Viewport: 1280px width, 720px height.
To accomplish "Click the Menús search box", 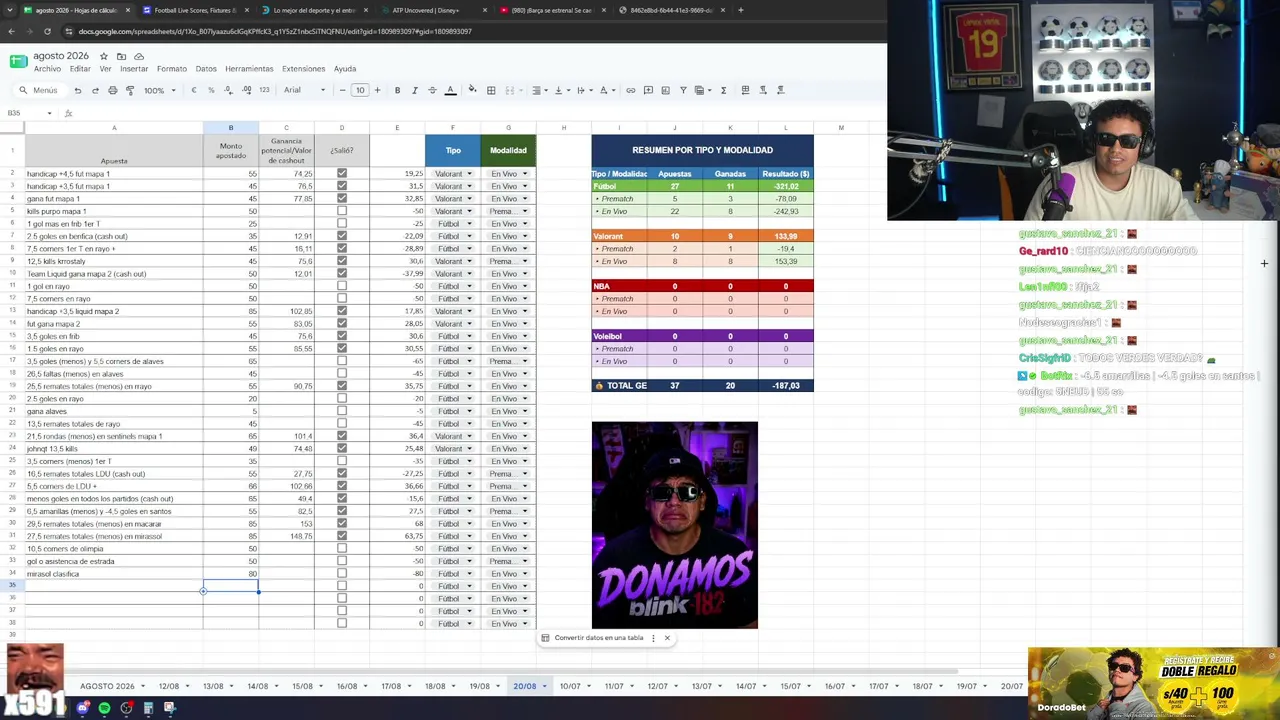I will [x=39, y=90].
